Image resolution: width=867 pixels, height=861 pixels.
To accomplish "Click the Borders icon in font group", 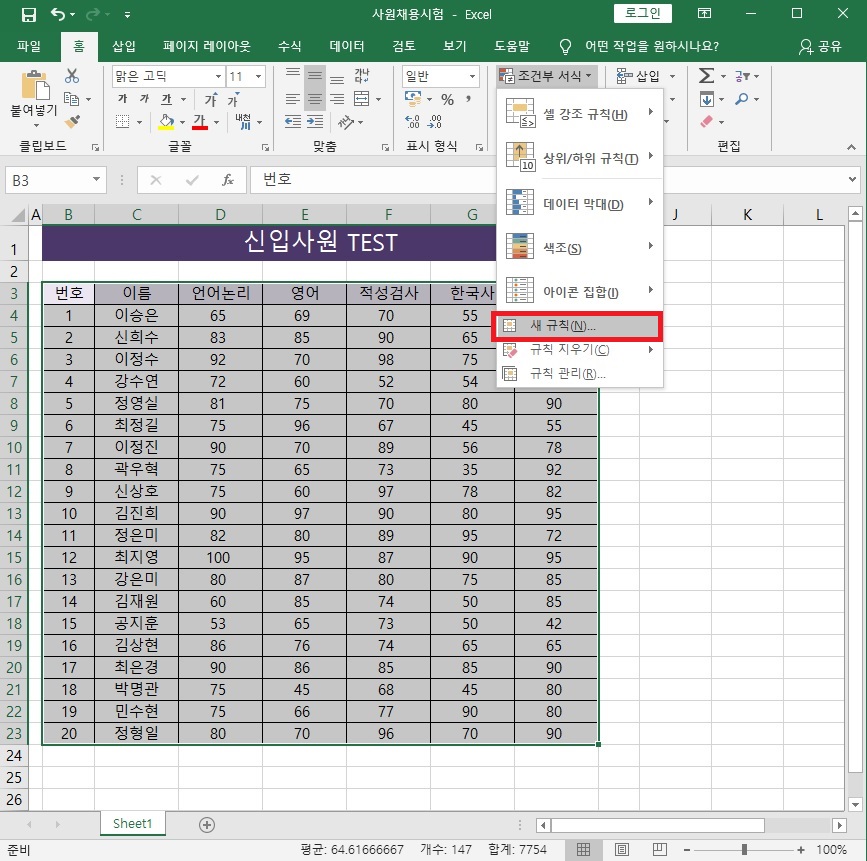I will [123, 122].
